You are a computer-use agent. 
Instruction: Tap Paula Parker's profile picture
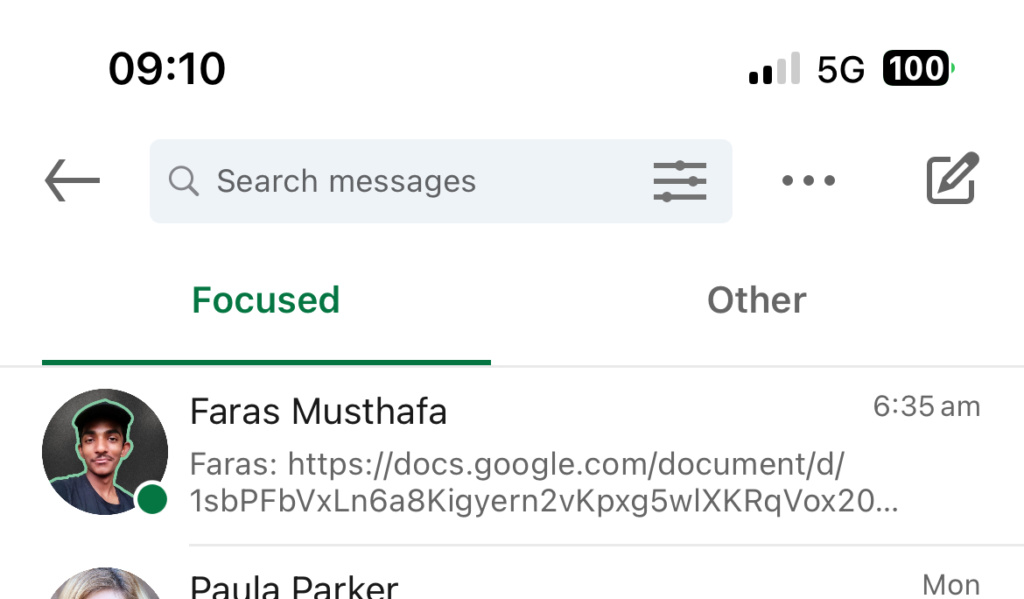(x=104, y=583)
